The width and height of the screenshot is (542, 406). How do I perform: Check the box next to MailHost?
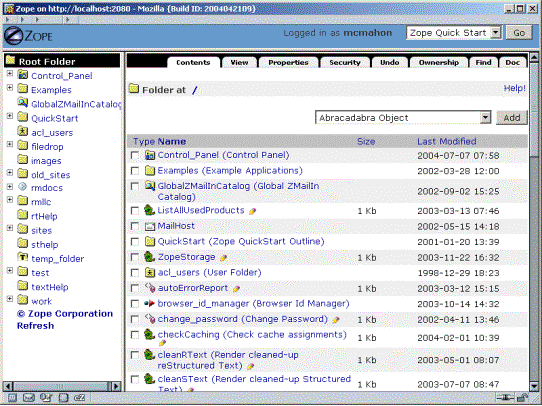pos(135,226)
